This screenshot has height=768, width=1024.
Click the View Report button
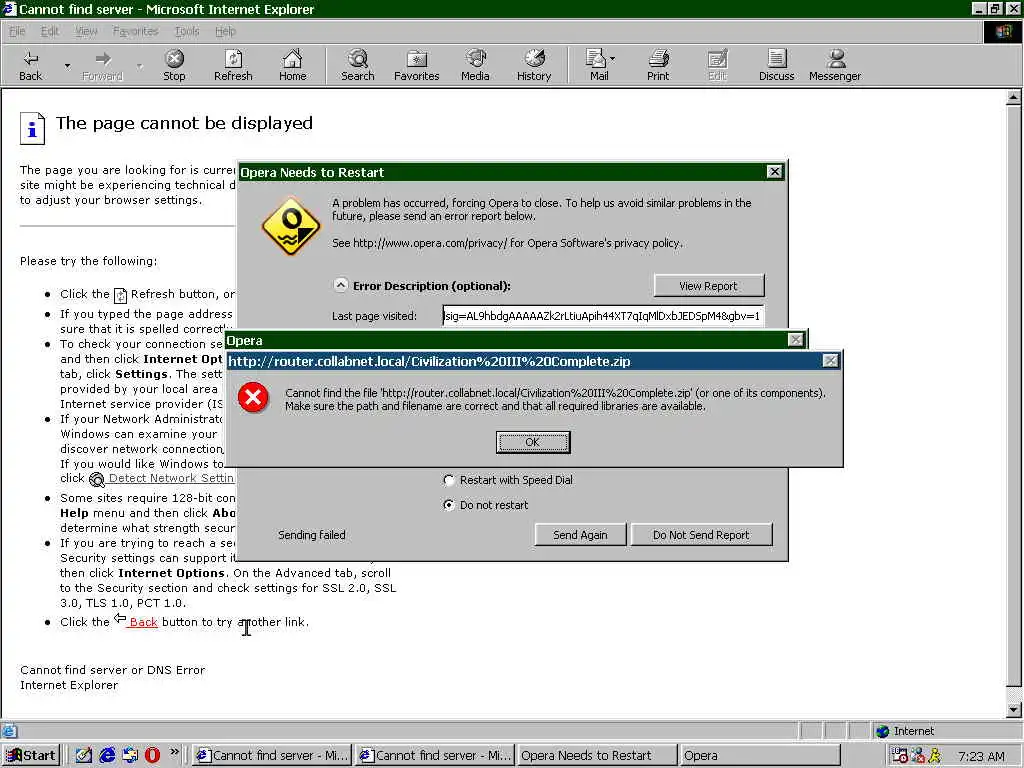coord(709,286)
